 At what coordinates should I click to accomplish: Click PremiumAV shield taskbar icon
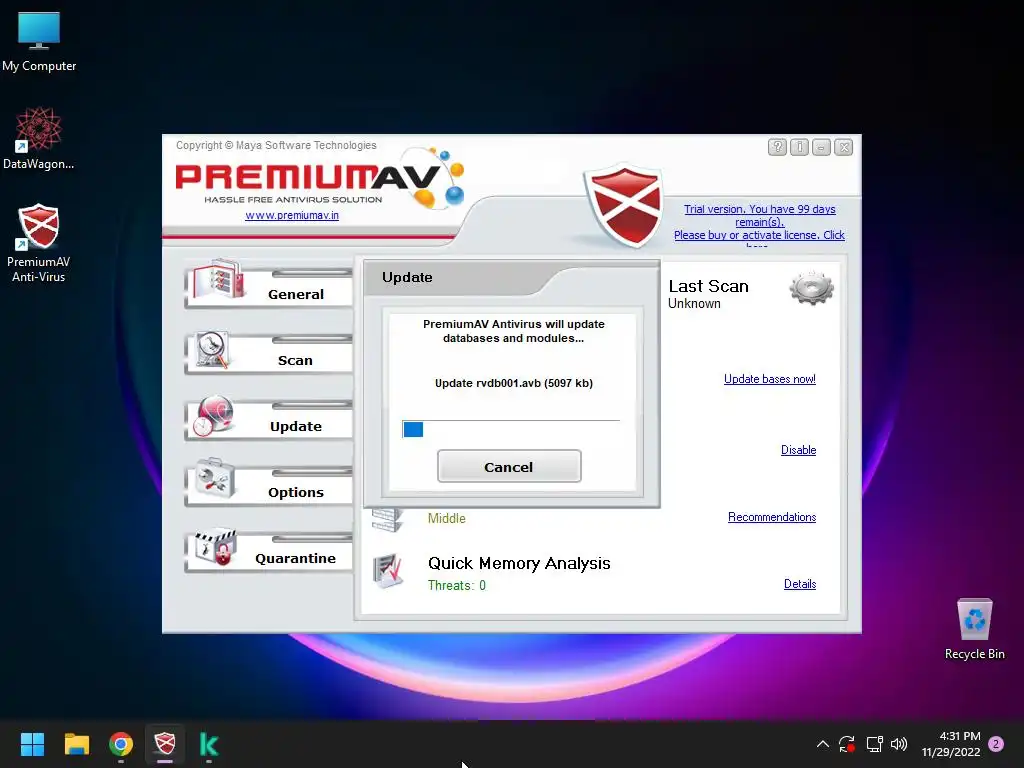tap(165, 744)
